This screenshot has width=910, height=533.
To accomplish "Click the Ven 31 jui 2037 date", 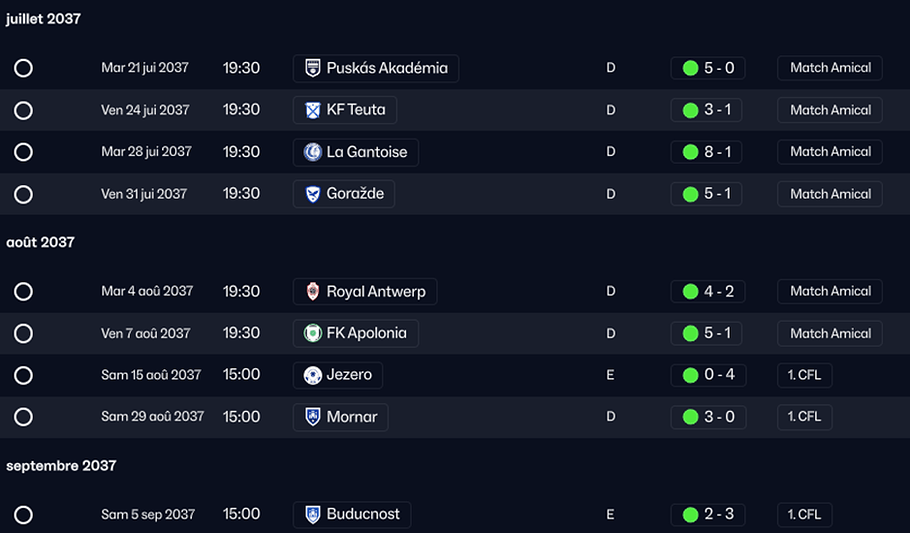I will [x=144, y=194].
